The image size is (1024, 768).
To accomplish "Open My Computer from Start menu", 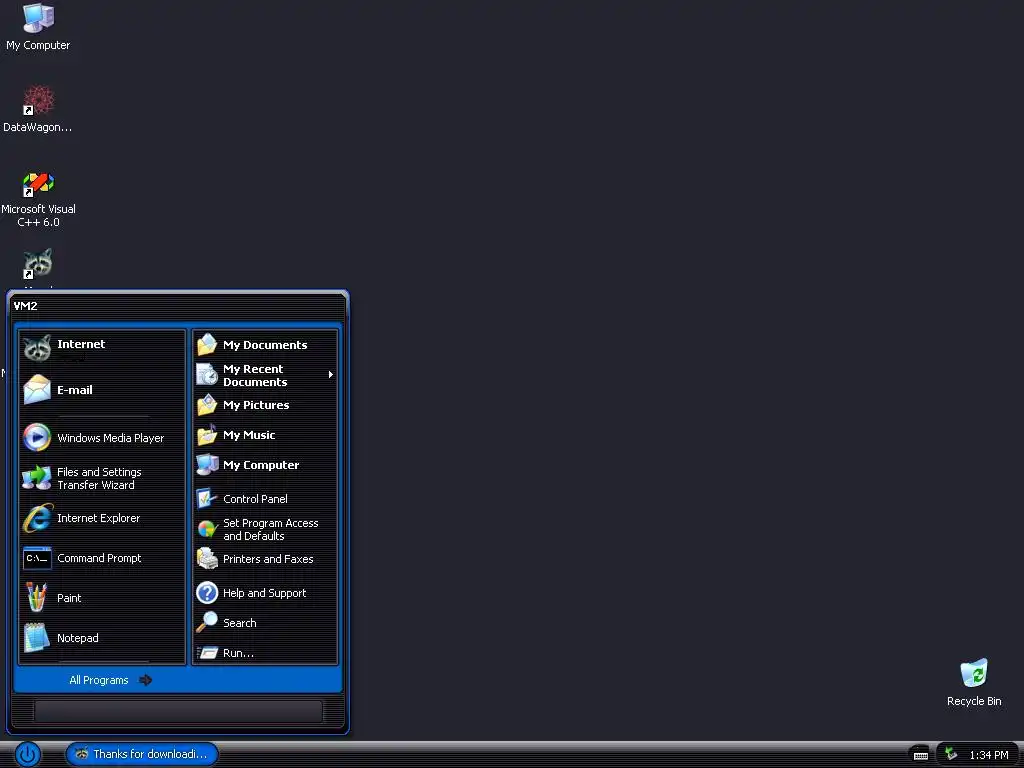I will point(265,465).
